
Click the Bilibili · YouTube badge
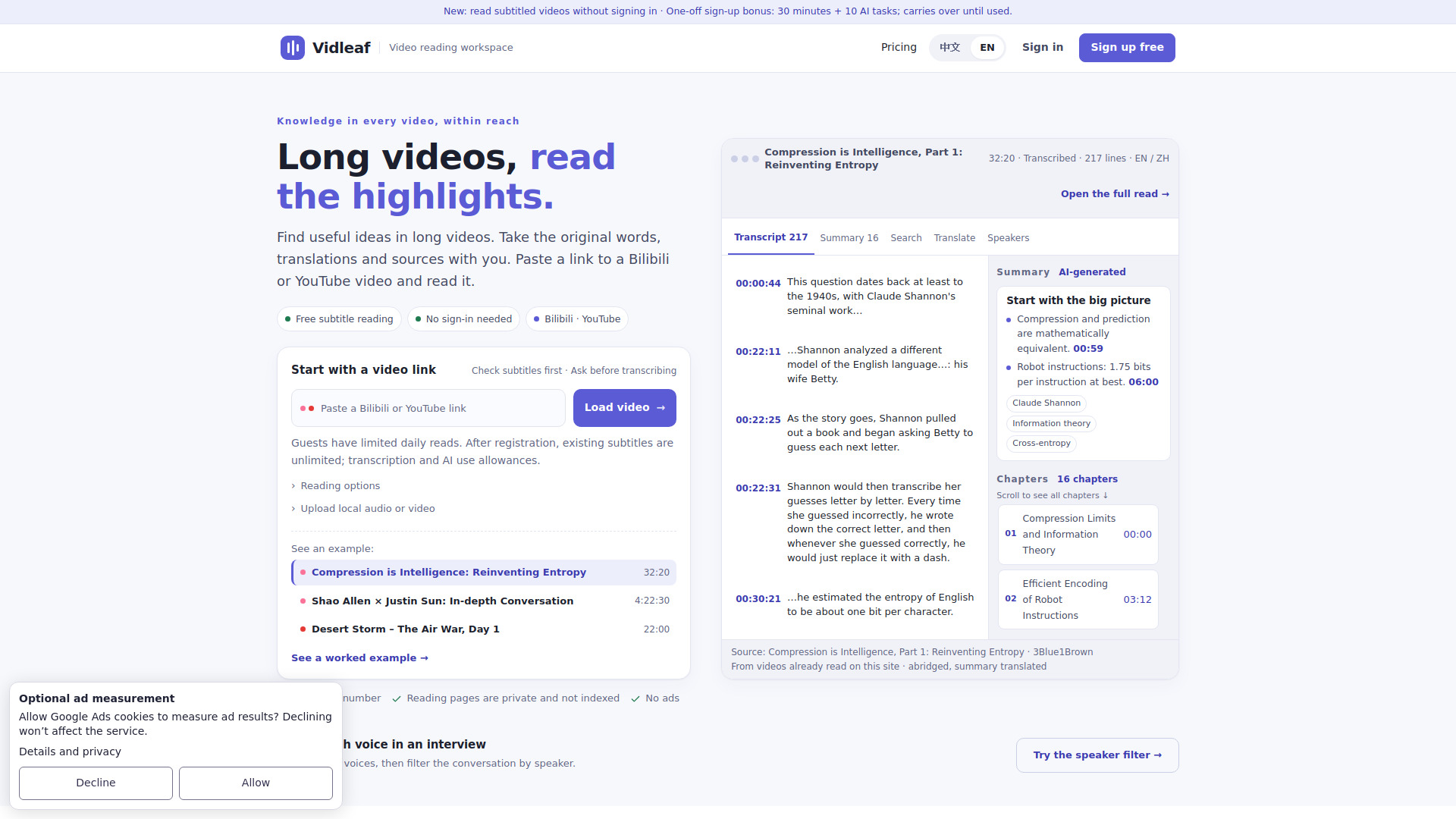pyautogui.click(x=577, y=319)
